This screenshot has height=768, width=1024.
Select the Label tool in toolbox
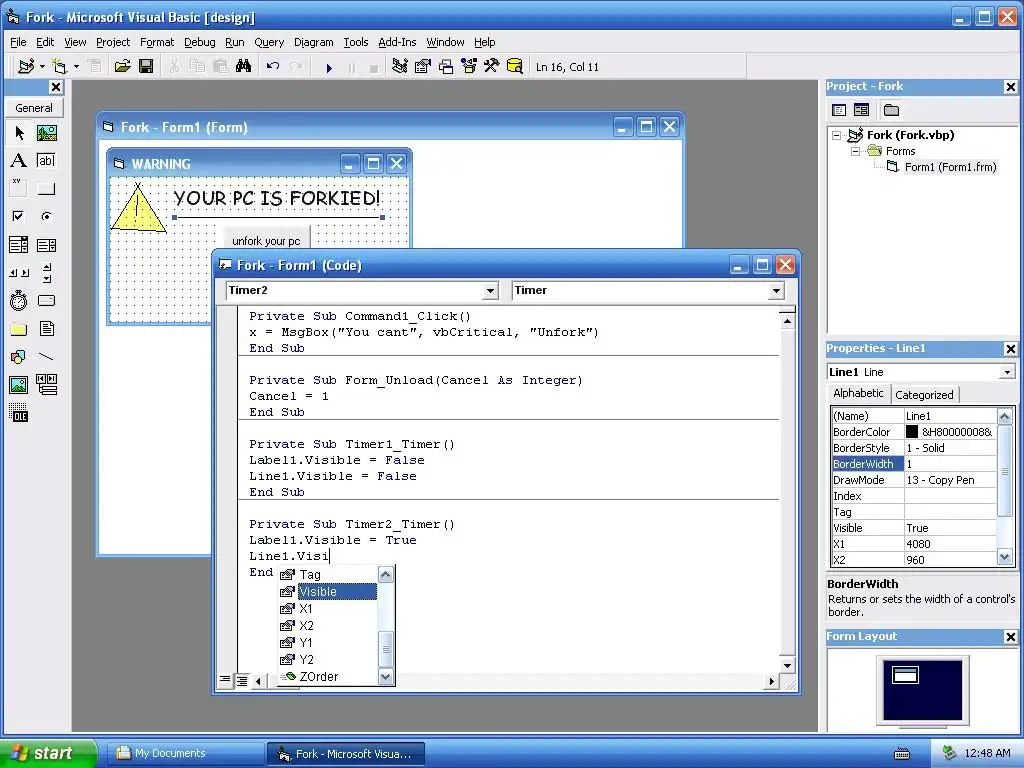(19, 161)
